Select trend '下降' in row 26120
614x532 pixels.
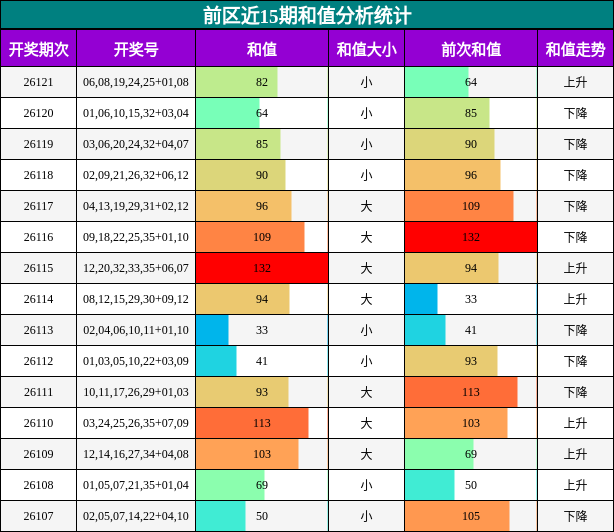(x=575, y=113)
